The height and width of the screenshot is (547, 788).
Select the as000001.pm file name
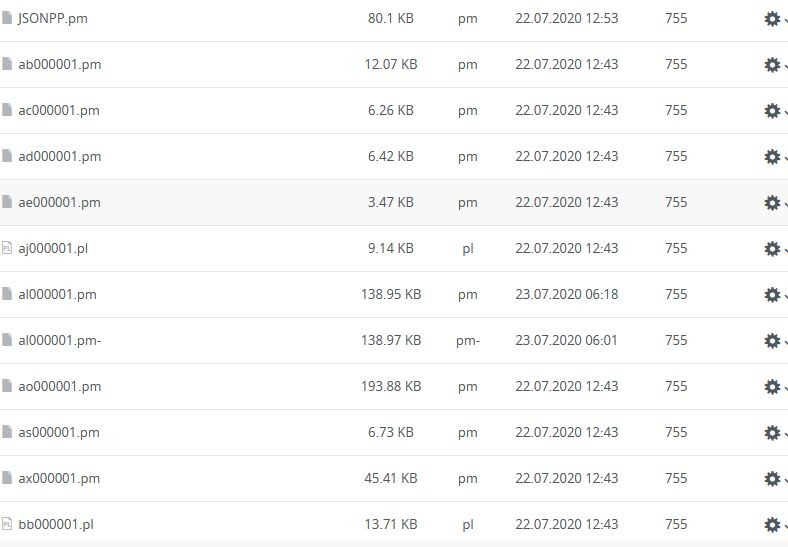[x=59, y=432]
